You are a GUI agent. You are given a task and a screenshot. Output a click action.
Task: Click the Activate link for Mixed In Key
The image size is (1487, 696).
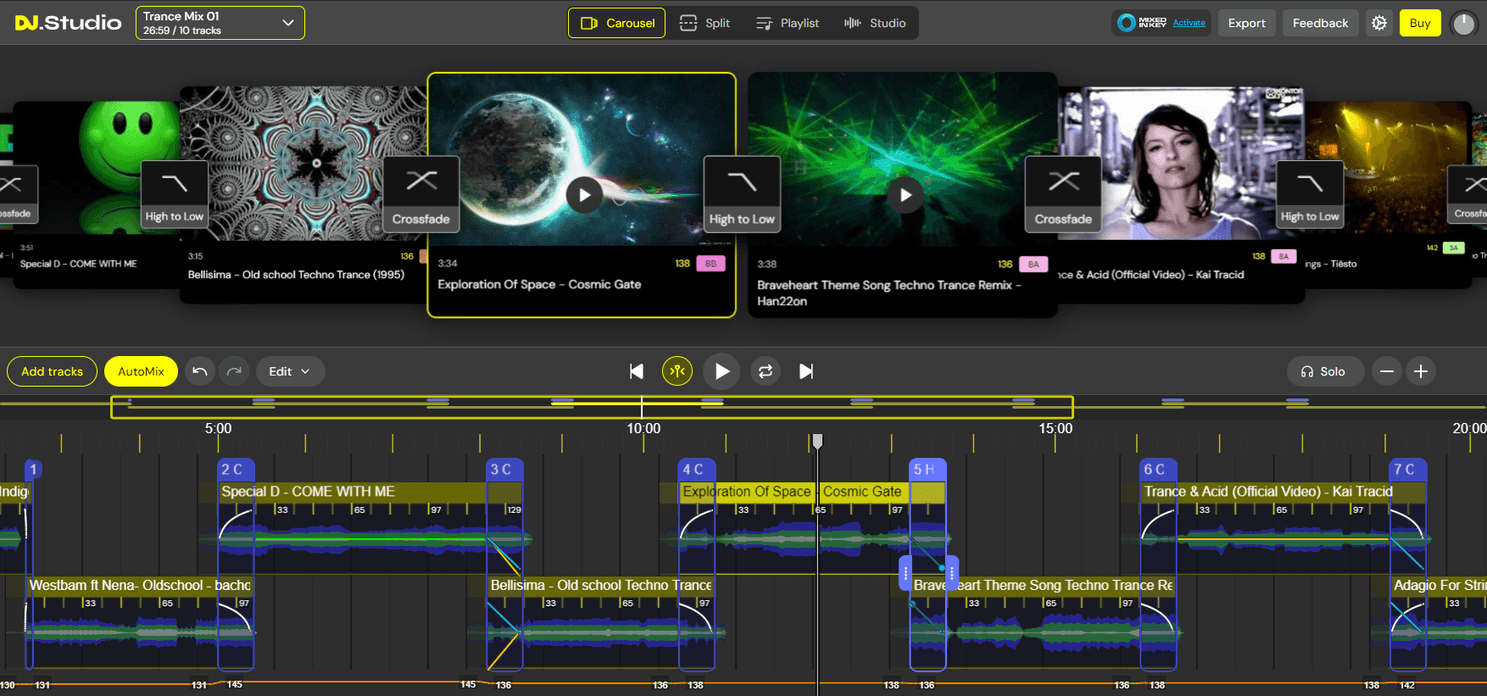coord(1189,23)
